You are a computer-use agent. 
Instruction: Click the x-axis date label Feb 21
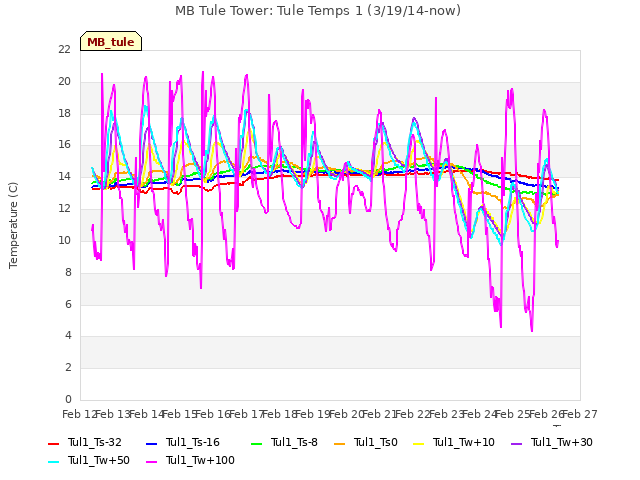click(x=379, y=414)
